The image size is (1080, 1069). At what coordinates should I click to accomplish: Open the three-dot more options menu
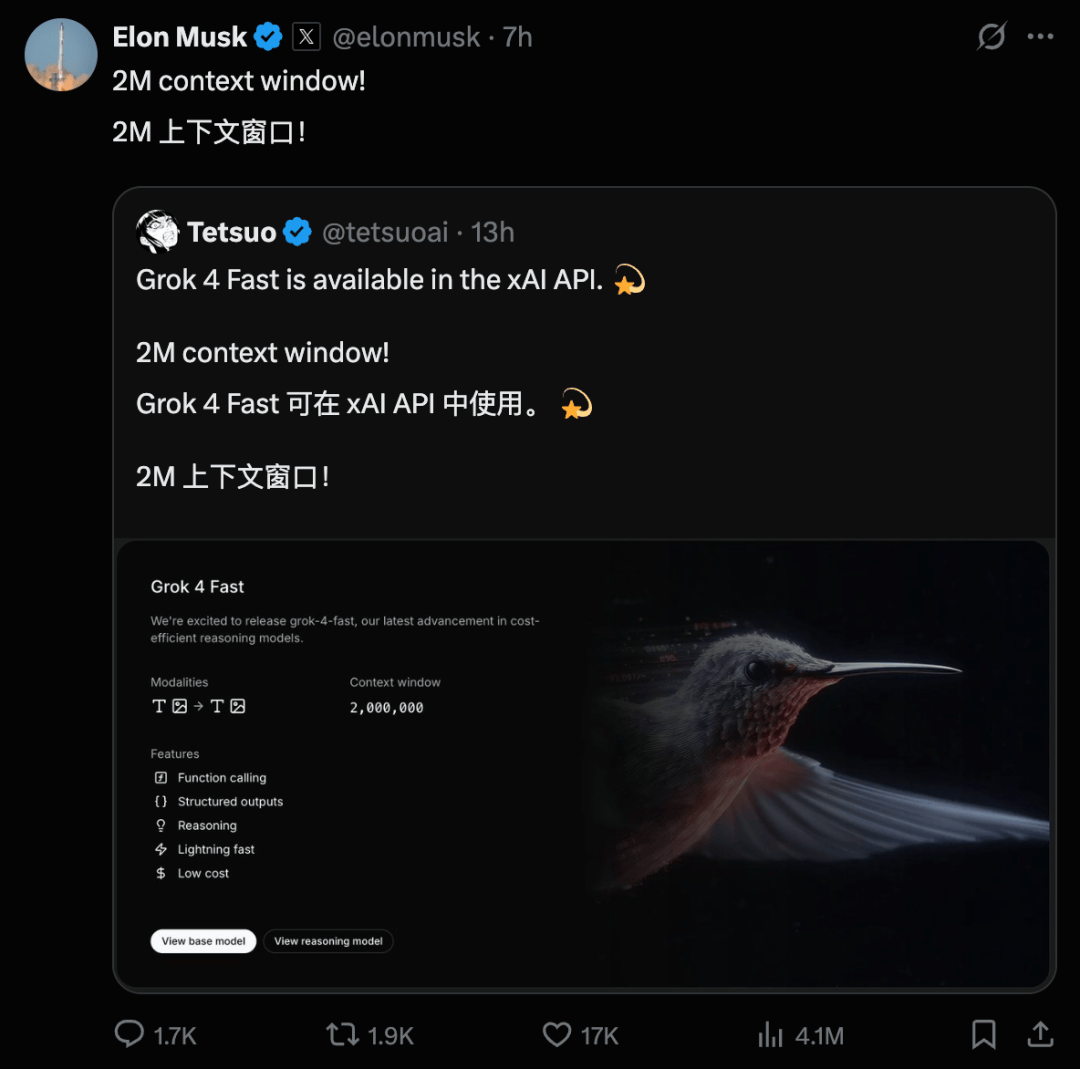pos(1040,37)
